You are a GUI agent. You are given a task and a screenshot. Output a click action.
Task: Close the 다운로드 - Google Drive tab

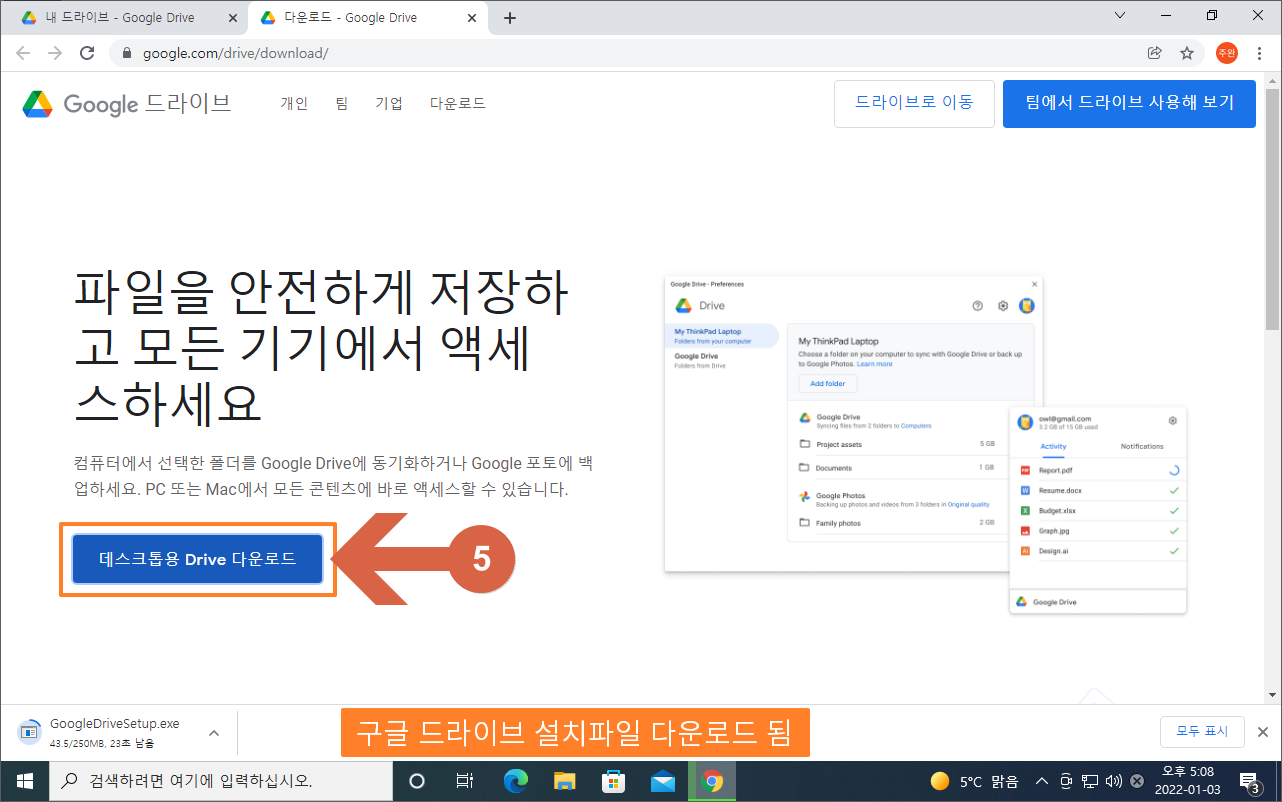click(473, 18)
